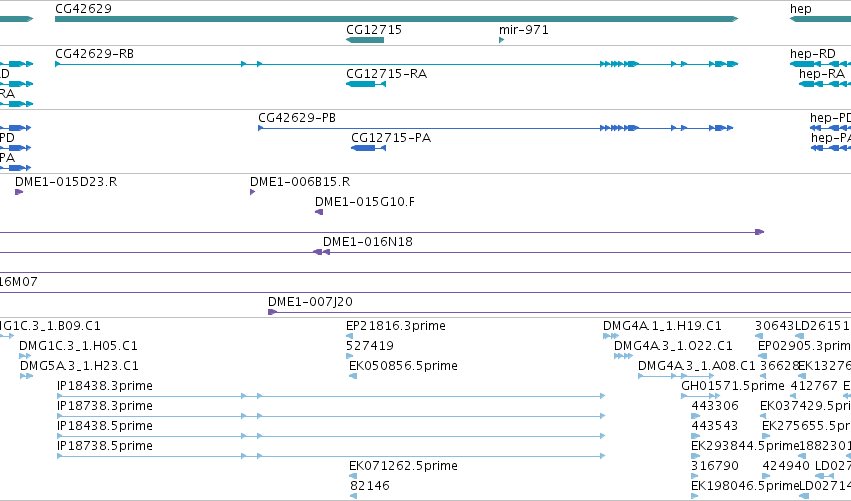The image size is (851, 501).
Task: Select the CG42629 gene bar
Action: 397,19
